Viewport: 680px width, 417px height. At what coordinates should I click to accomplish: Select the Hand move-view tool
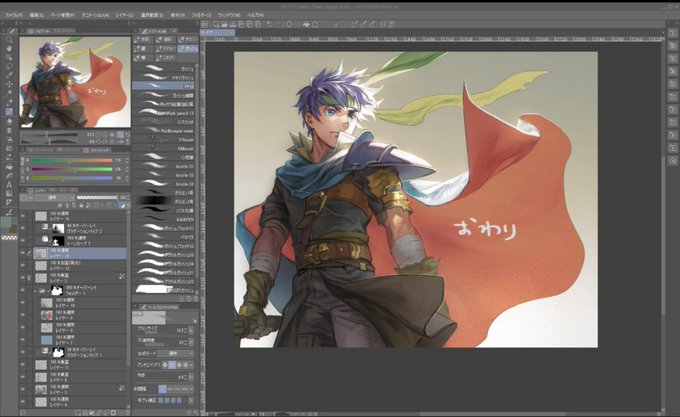tap(9, 48)
